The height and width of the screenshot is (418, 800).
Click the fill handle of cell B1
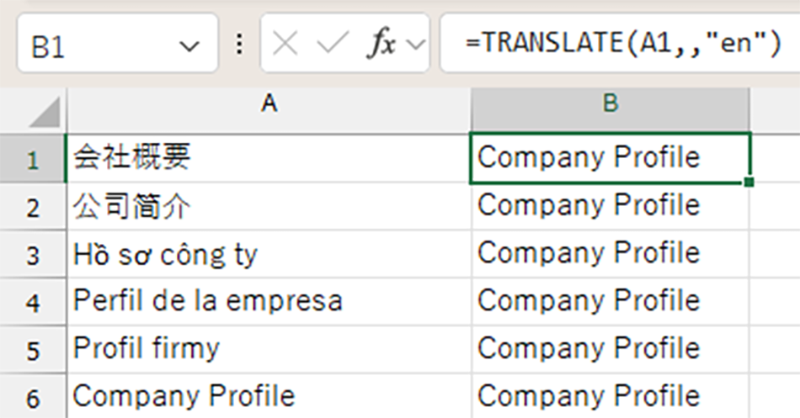[x=749, y=182]
